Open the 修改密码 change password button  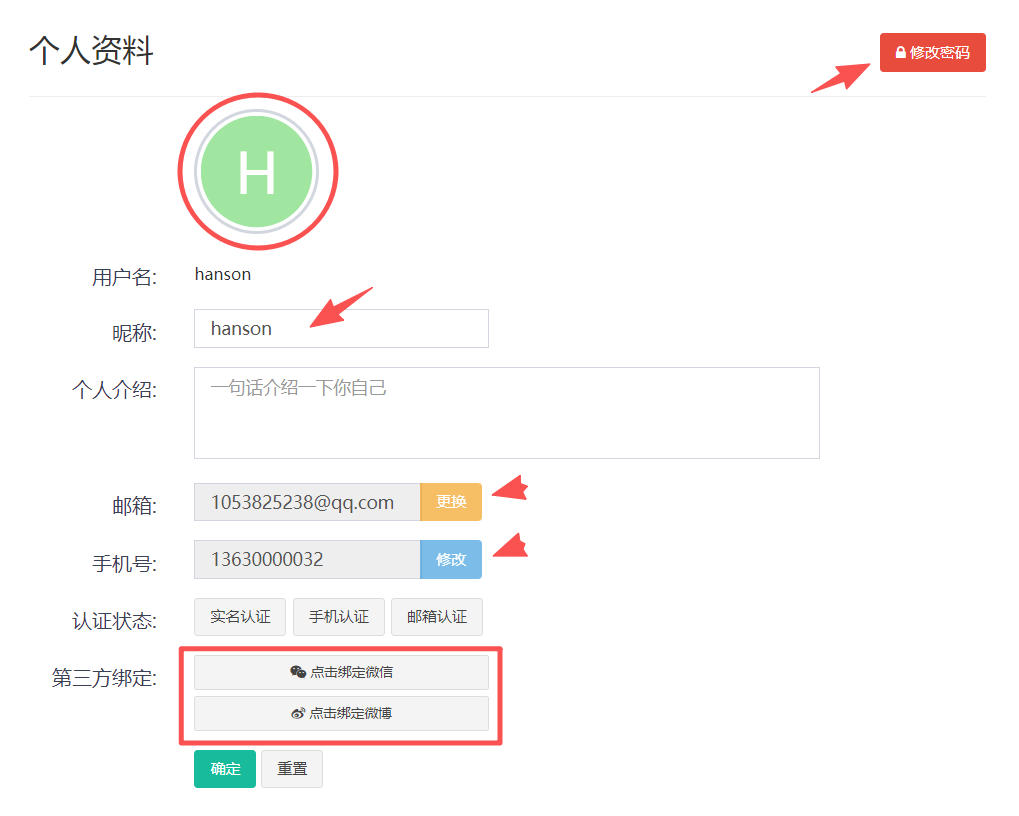(x=933, y=53)
